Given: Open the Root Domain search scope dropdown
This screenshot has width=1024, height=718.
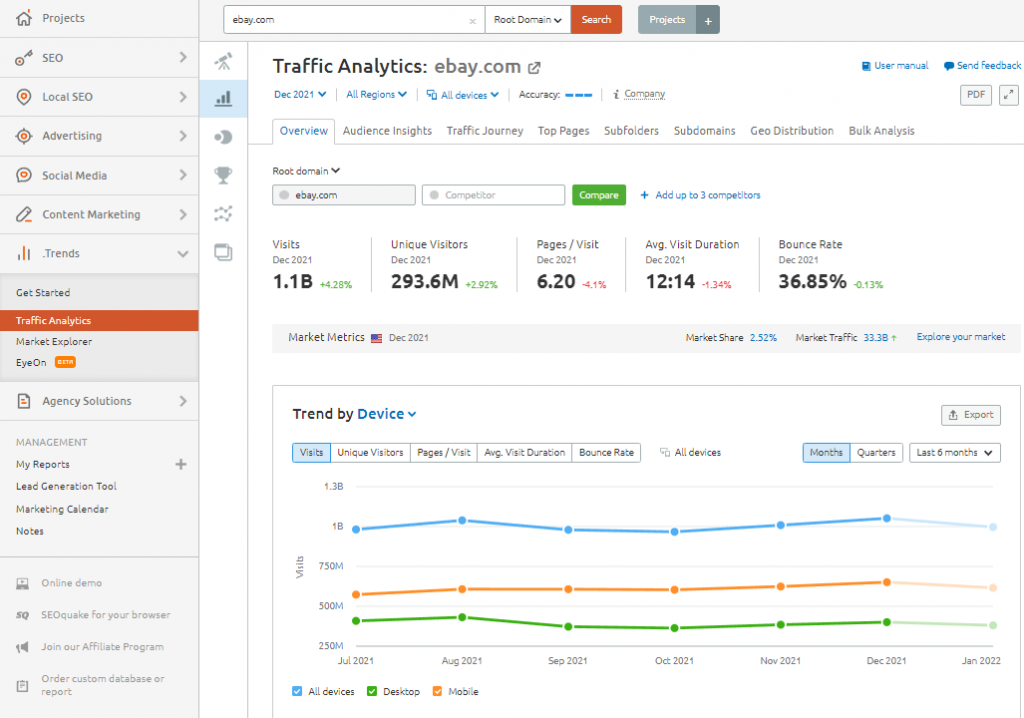Looking at the screenshot, I should 528,20.
